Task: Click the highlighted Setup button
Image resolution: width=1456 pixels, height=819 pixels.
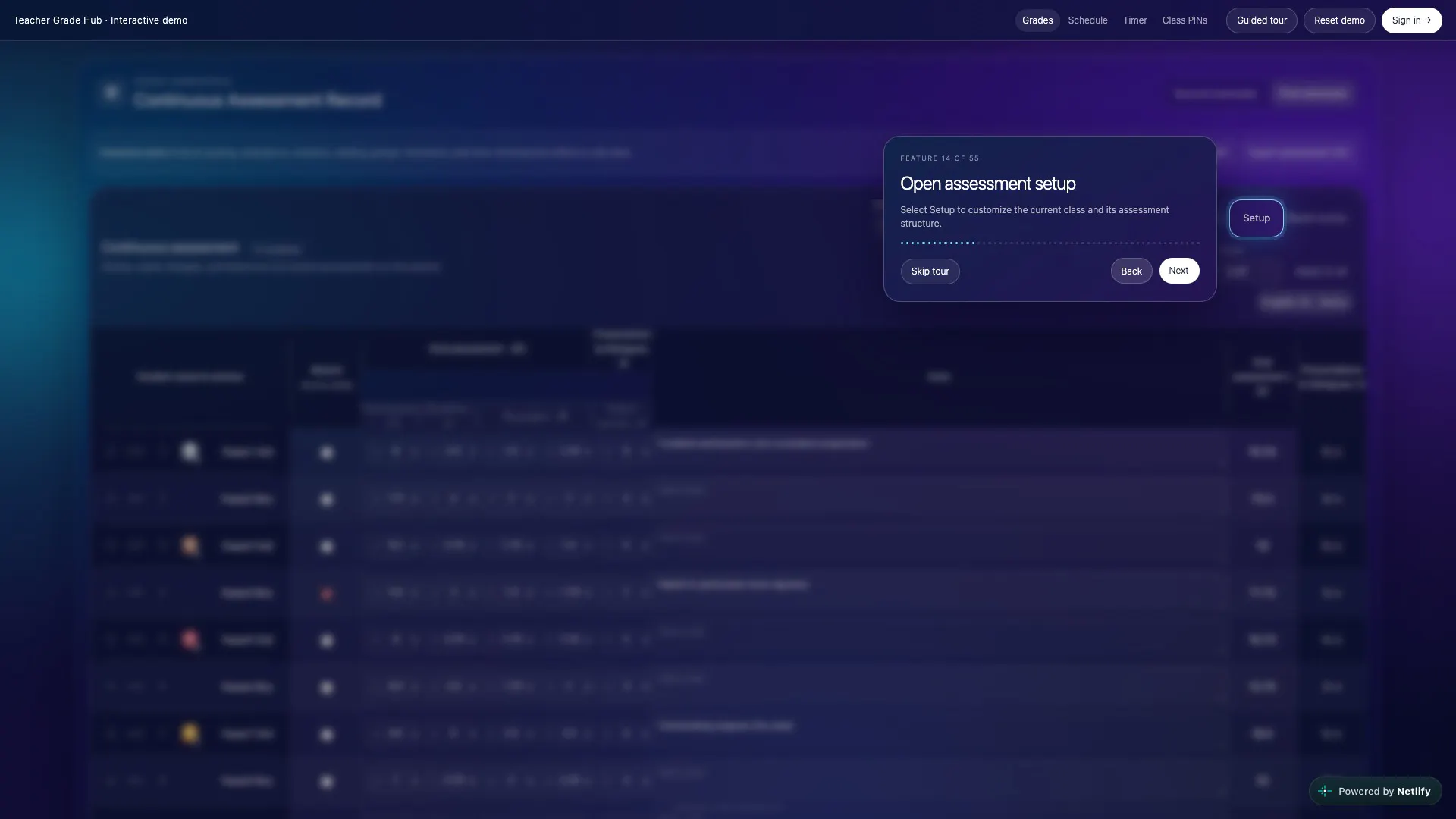Action: (1256, 218)
